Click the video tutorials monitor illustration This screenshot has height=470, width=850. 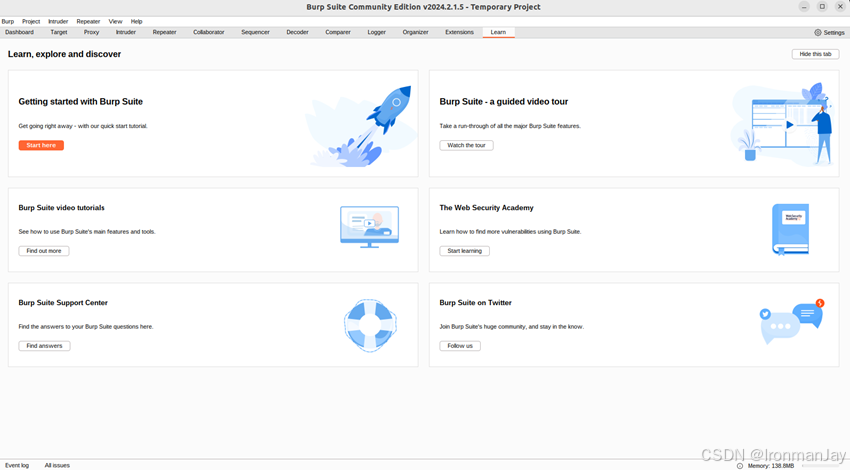[370, 227]
